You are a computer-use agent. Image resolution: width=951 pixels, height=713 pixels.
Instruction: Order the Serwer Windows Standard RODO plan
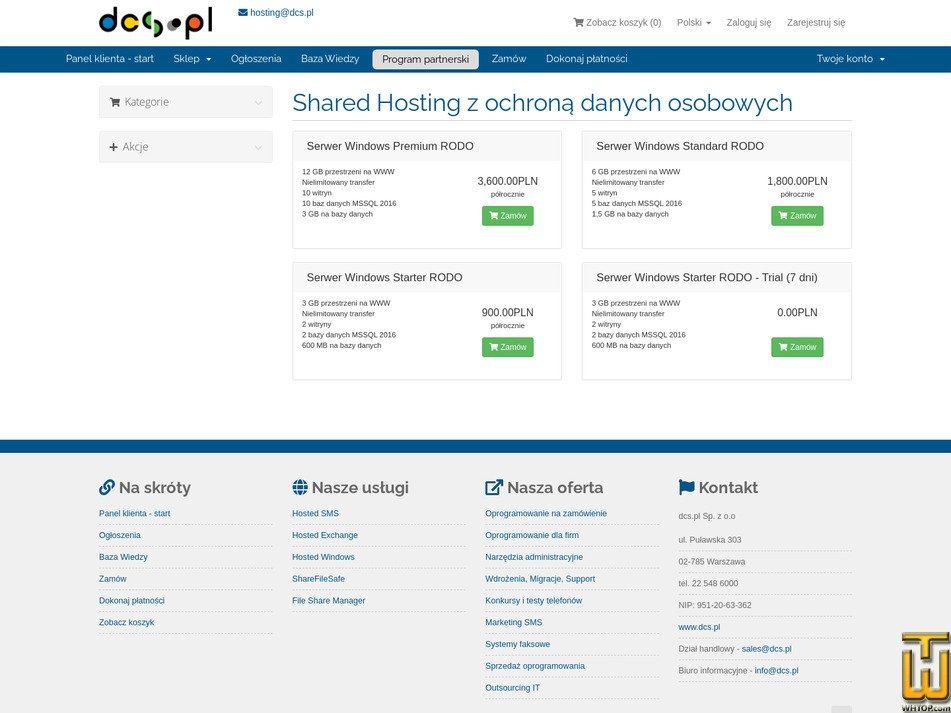click(x=797, y=216)
